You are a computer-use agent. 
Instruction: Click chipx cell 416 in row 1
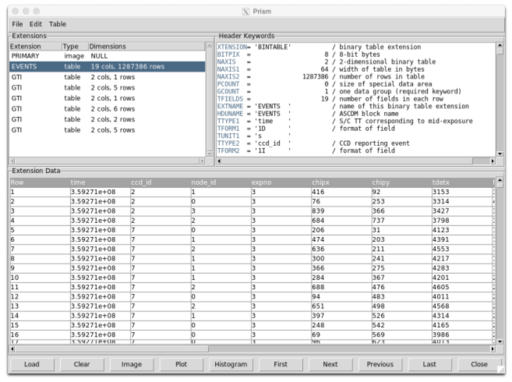(x=341, y=192)
